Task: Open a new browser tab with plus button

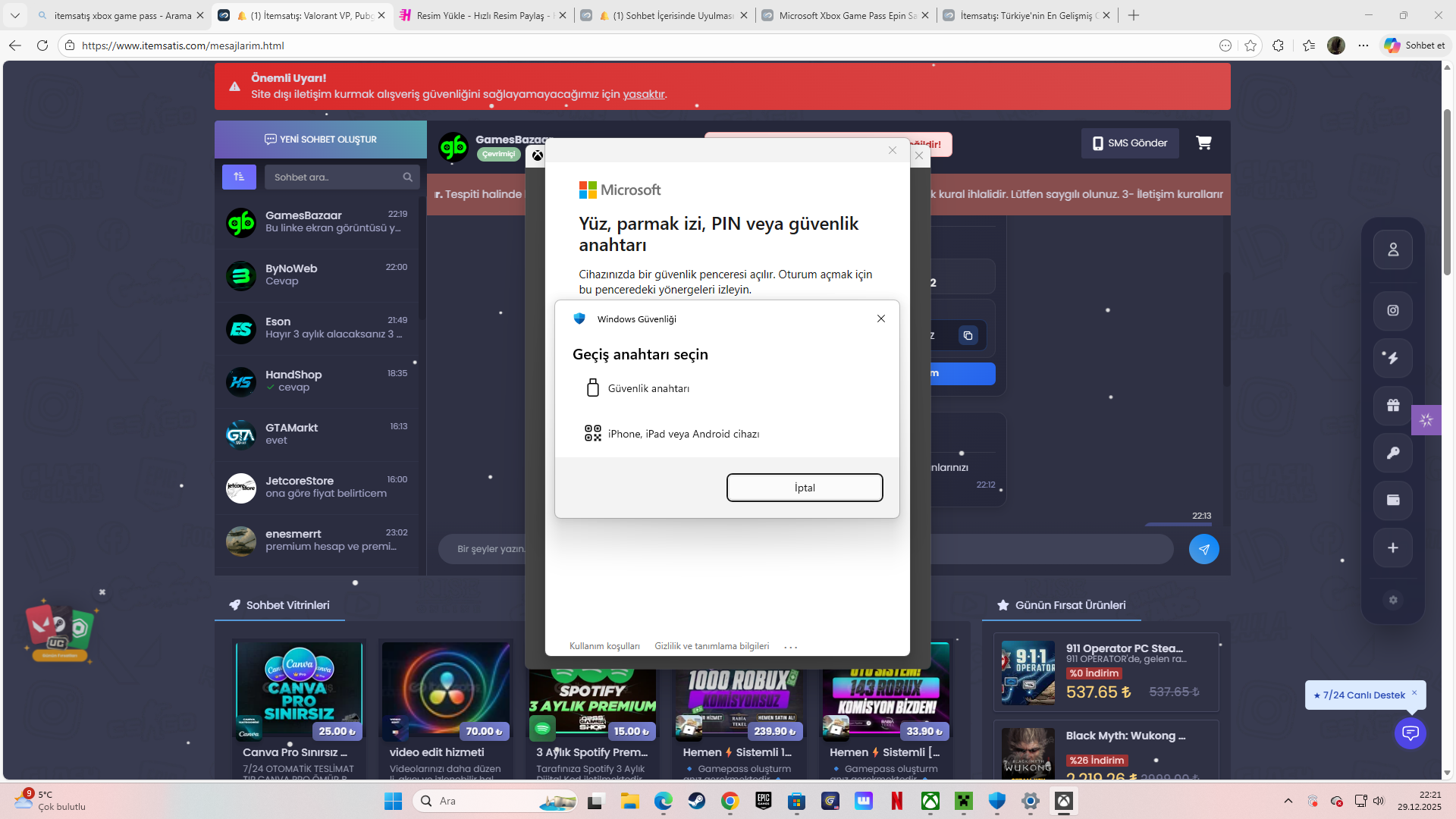Action: [x=1134, y=15]
